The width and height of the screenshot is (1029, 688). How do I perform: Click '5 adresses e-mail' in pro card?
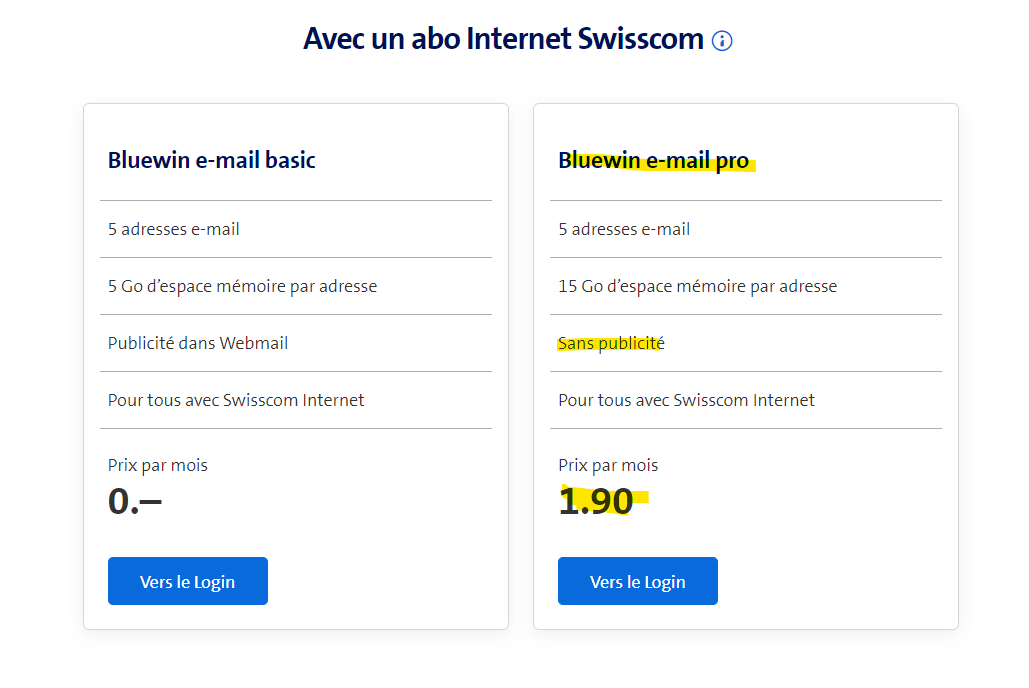(x=624, y=229)
